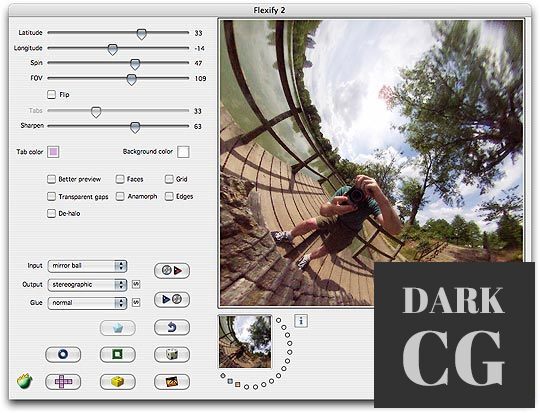
Task: Click the Sharpen slider handle
Action: tap(135, 127)
